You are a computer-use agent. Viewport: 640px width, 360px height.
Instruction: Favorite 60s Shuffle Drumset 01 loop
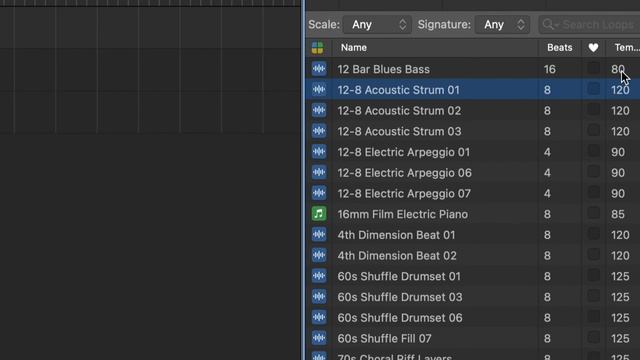[593, 276]
